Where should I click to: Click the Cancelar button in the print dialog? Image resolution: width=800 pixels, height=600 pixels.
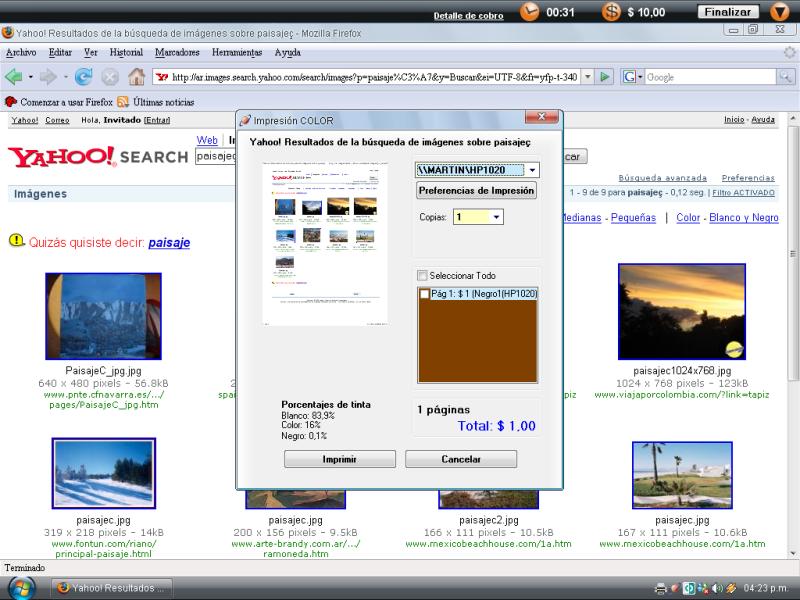coord(461,459)
